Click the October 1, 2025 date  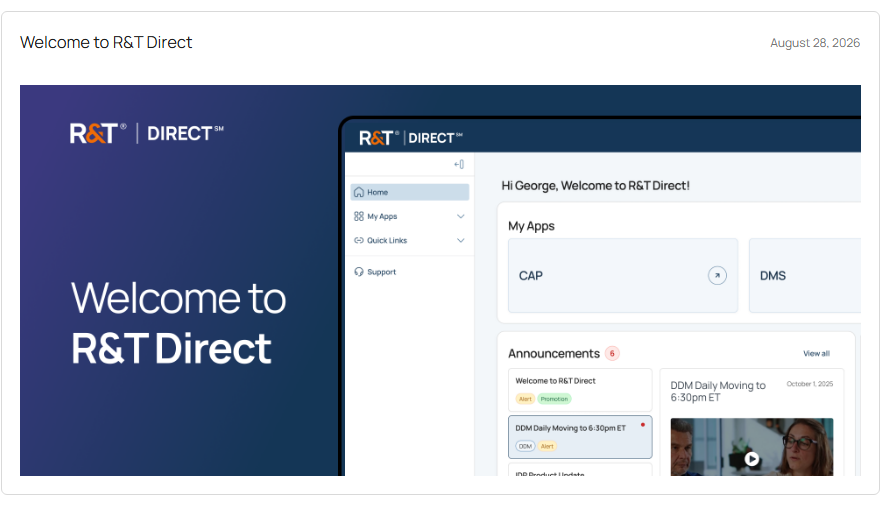tap(810, 384)
